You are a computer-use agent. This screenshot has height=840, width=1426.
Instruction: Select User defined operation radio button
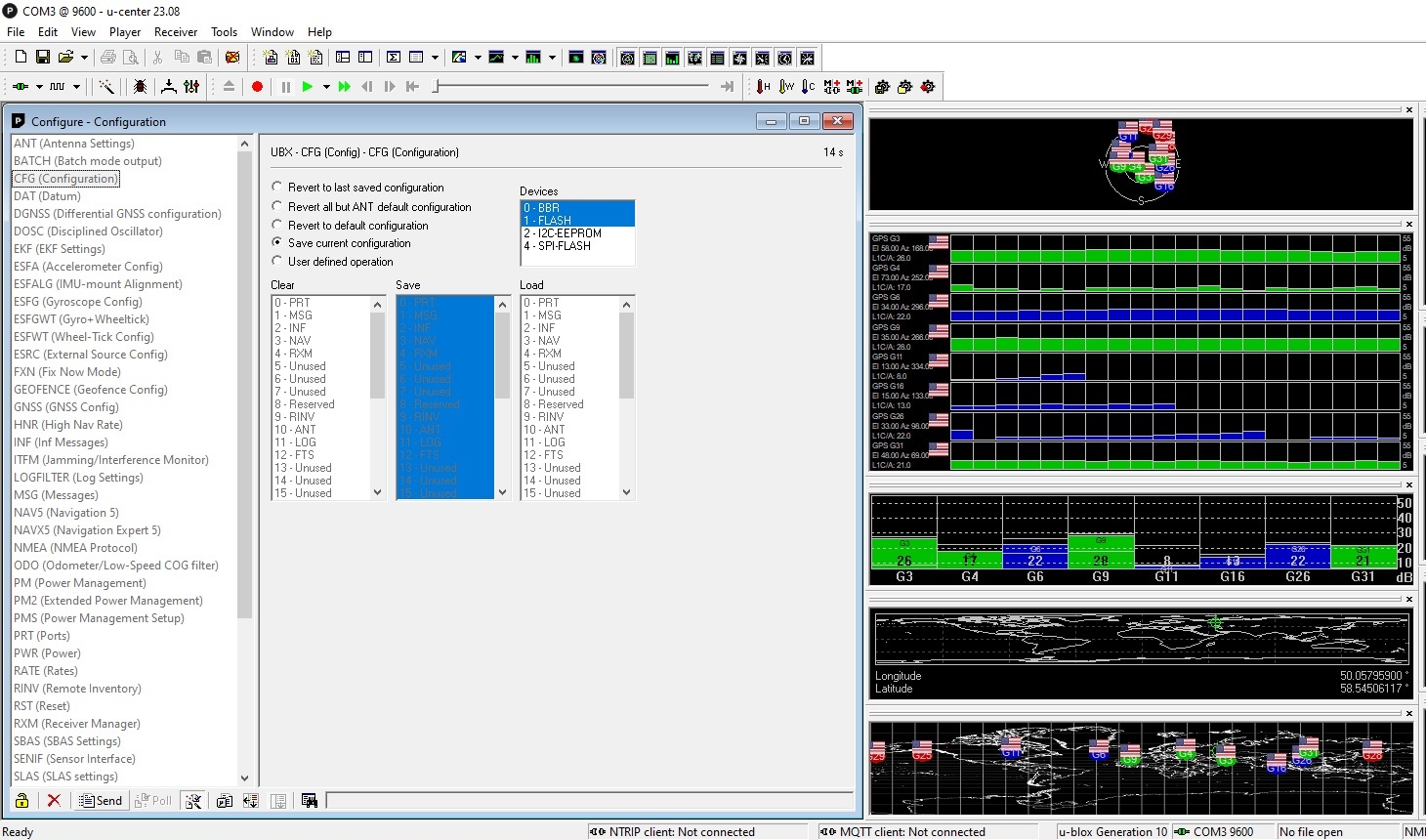[277, 261]
